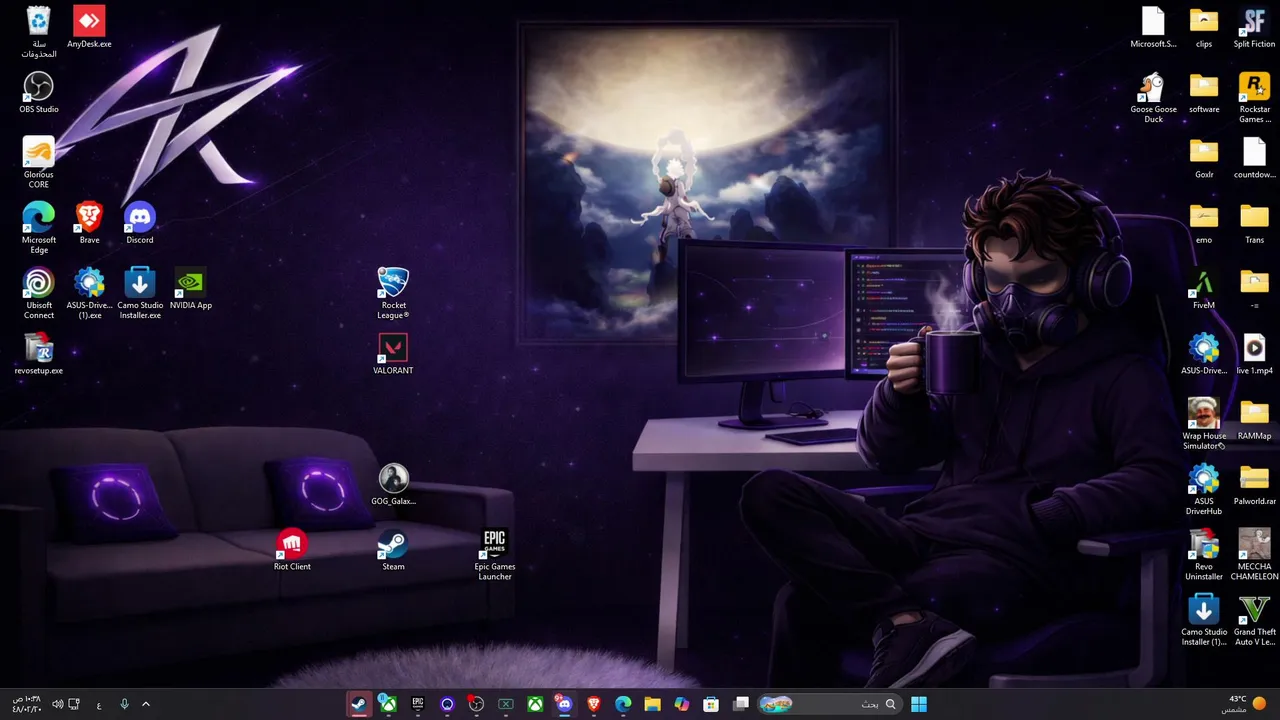The width and height of the screenshot is (1280, 720).
Task: Open Steam from the taskbar
Action: pyautogui.click(x=358, y=704)
